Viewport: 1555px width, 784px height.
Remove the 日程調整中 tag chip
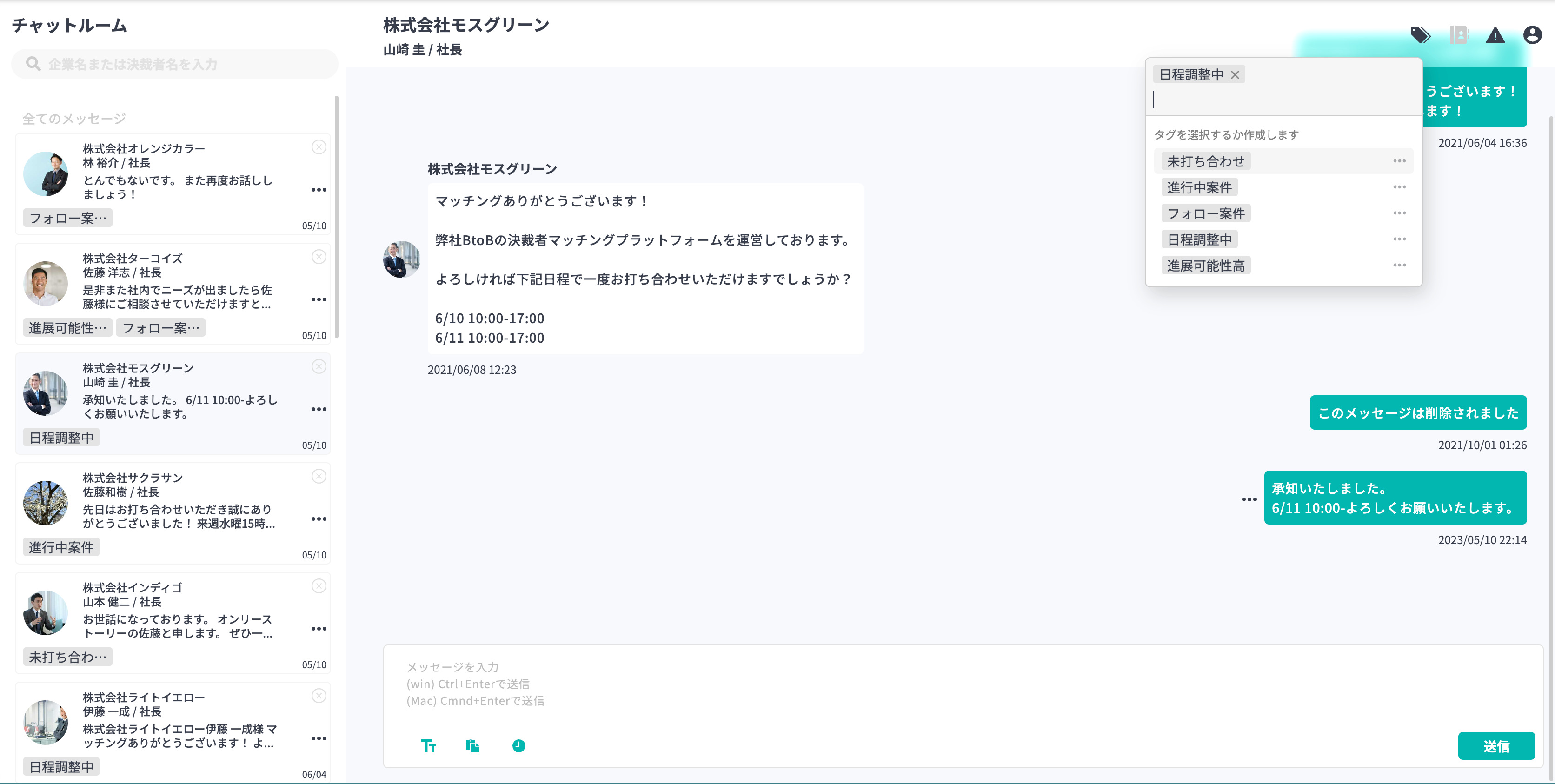[1235, 75]
